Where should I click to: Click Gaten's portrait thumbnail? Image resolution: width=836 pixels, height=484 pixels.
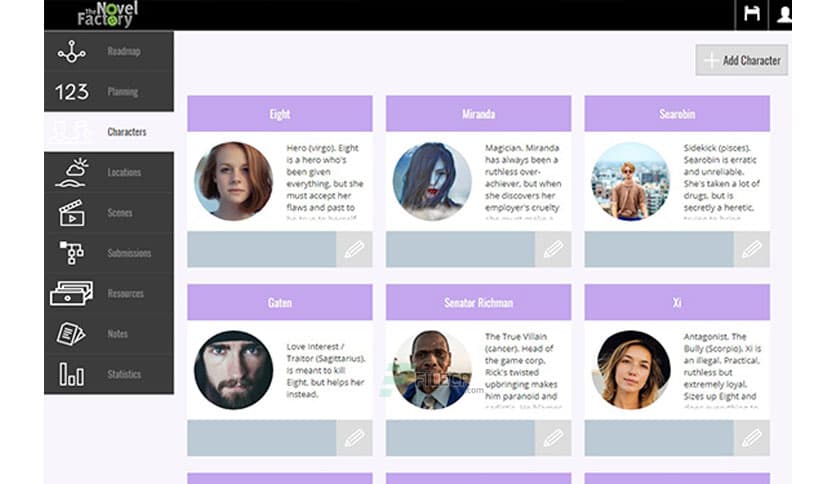(x=234, y=370)
